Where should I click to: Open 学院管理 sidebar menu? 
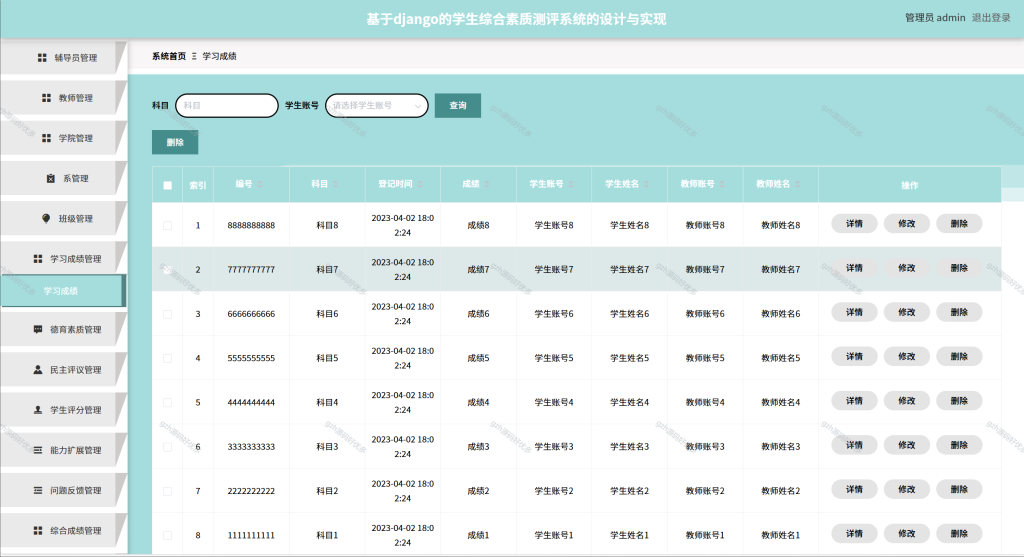[x=63, y=138]
